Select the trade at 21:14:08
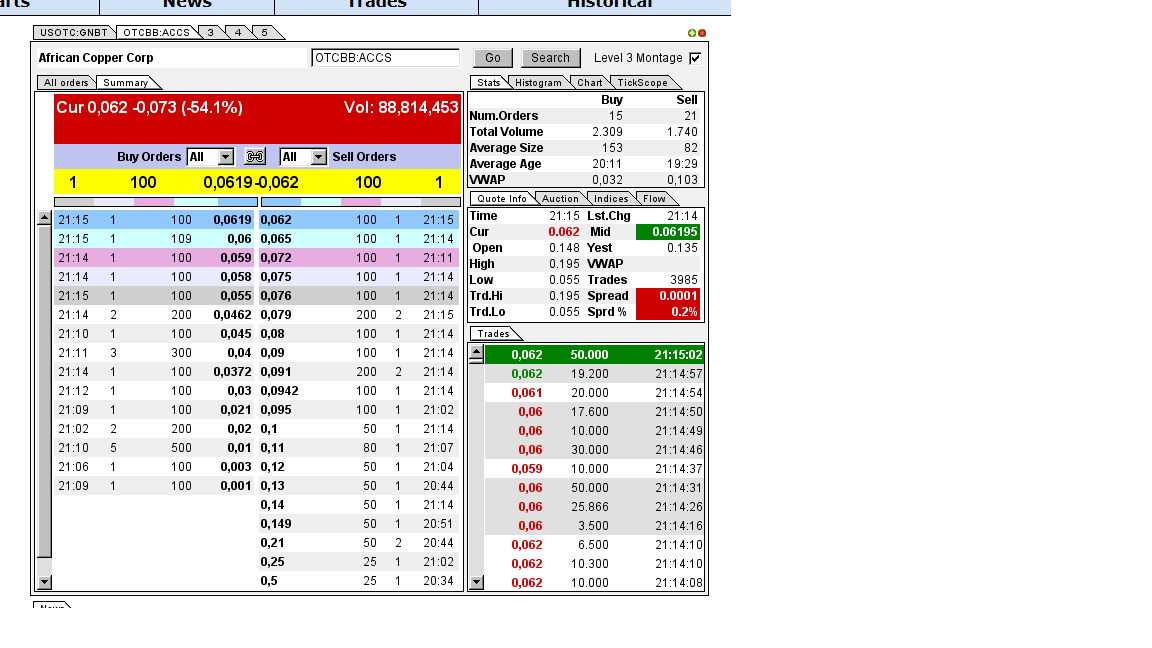The image size is (1152, 648). (594, 583)
